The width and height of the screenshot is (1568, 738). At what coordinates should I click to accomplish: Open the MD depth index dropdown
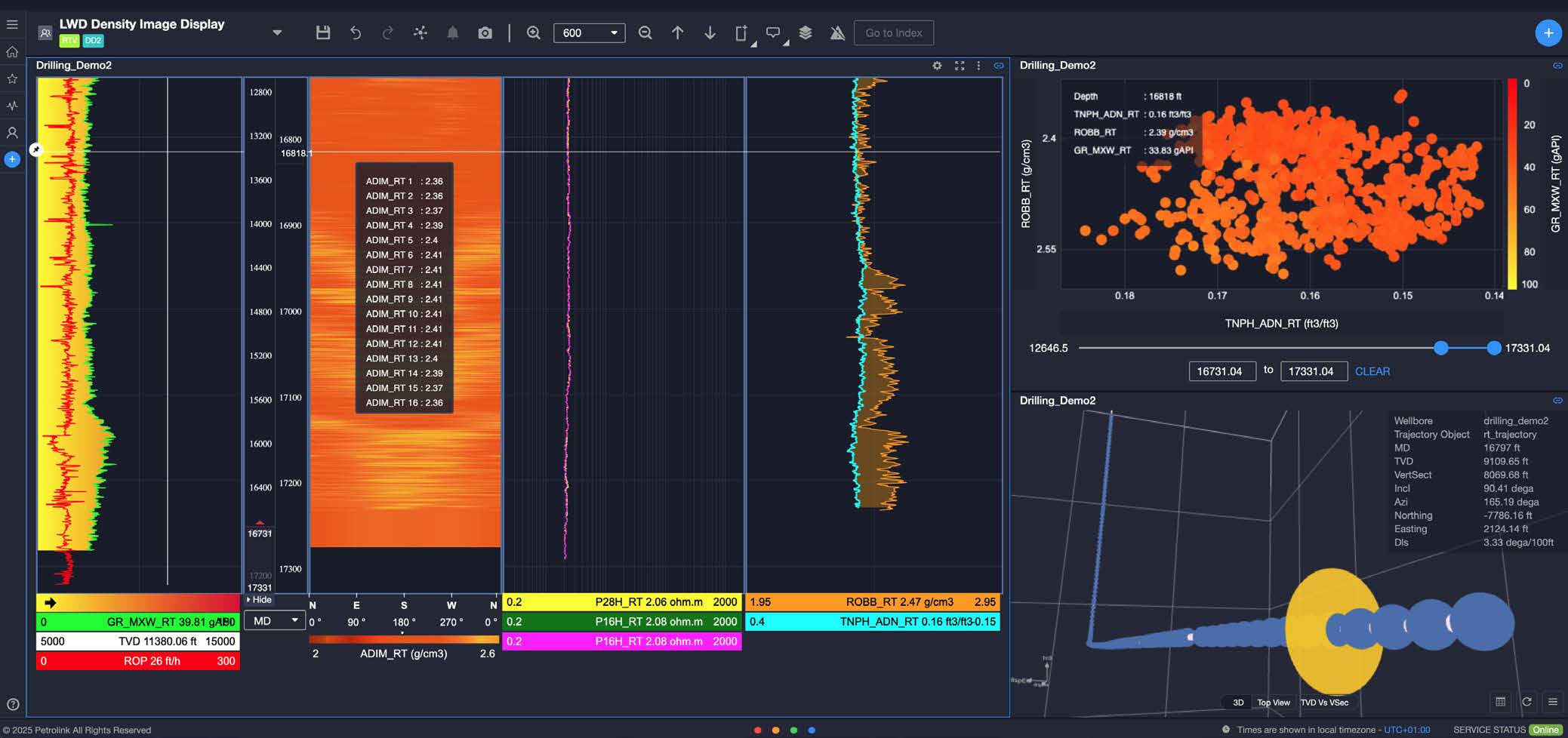coord(276,621)
